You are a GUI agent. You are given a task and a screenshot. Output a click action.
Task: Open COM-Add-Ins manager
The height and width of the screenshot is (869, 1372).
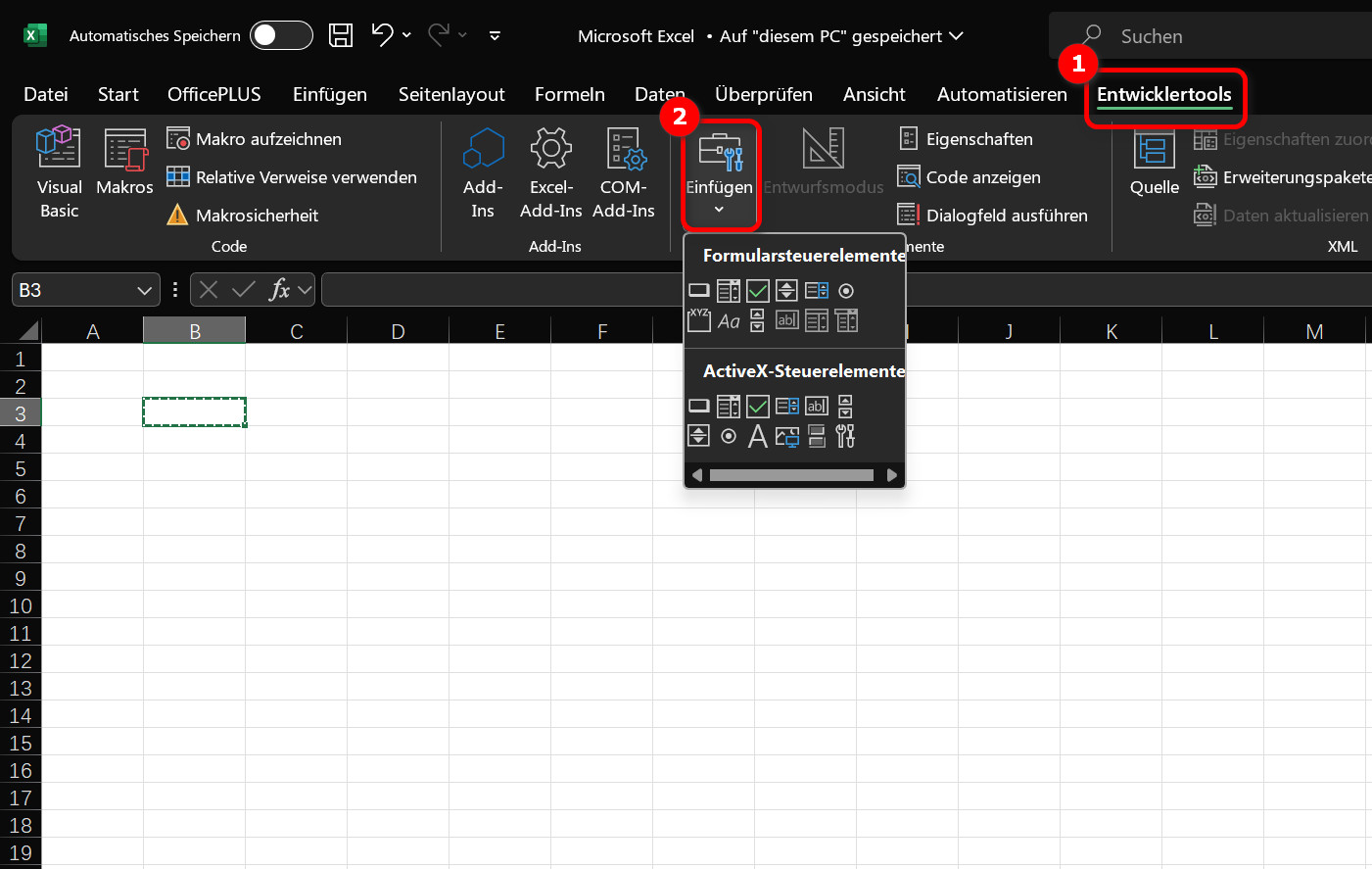(623, 172)
